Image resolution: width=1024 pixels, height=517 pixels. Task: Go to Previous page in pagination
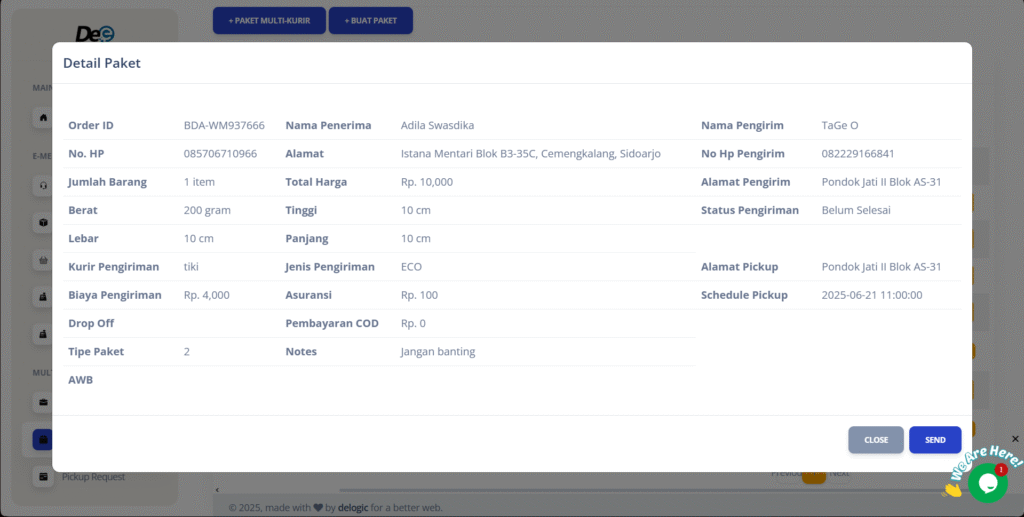[786, 473]
